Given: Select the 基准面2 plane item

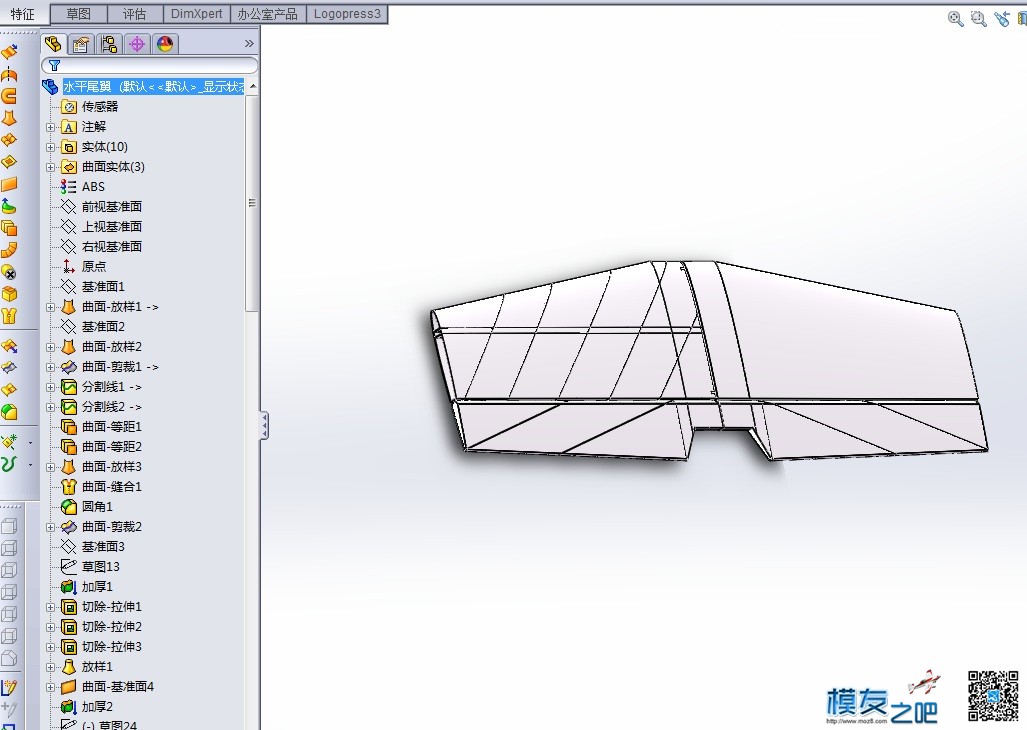Looking at the screenshot, I should (94, 327).
